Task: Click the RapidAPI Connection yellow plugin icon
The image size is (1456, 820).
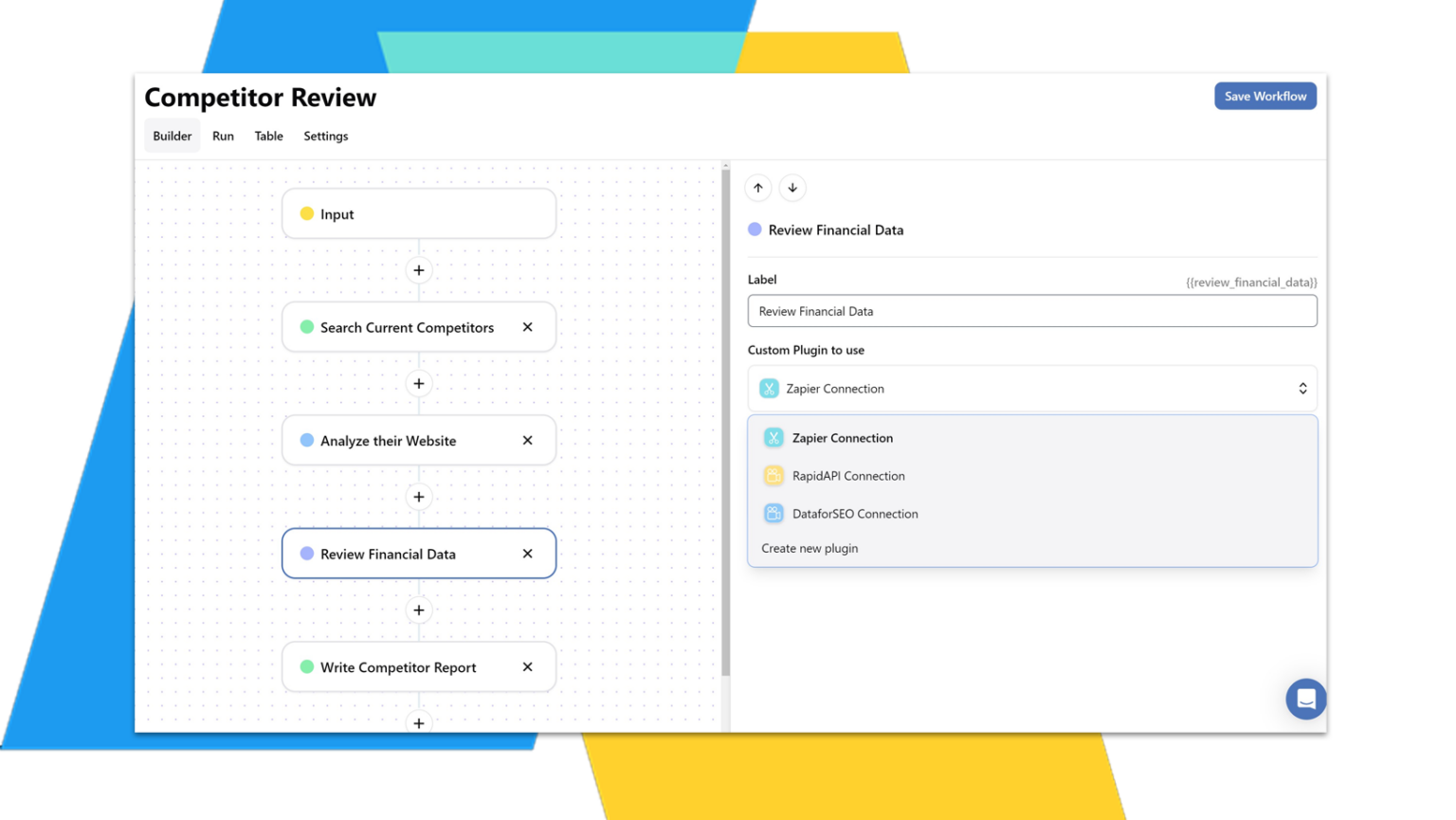Action: [773, 475]
